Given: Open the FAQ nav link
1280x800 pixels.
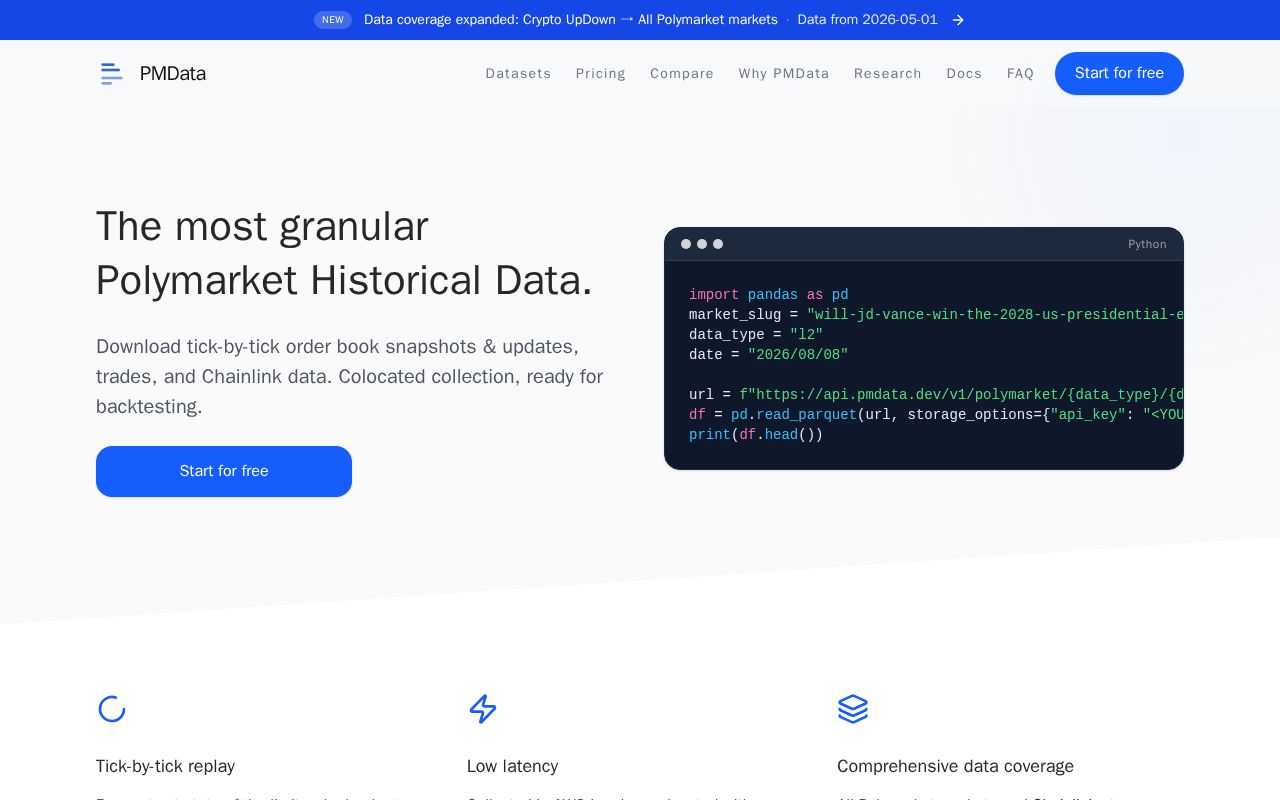Looking at the screenshot, I should 1020,73.
